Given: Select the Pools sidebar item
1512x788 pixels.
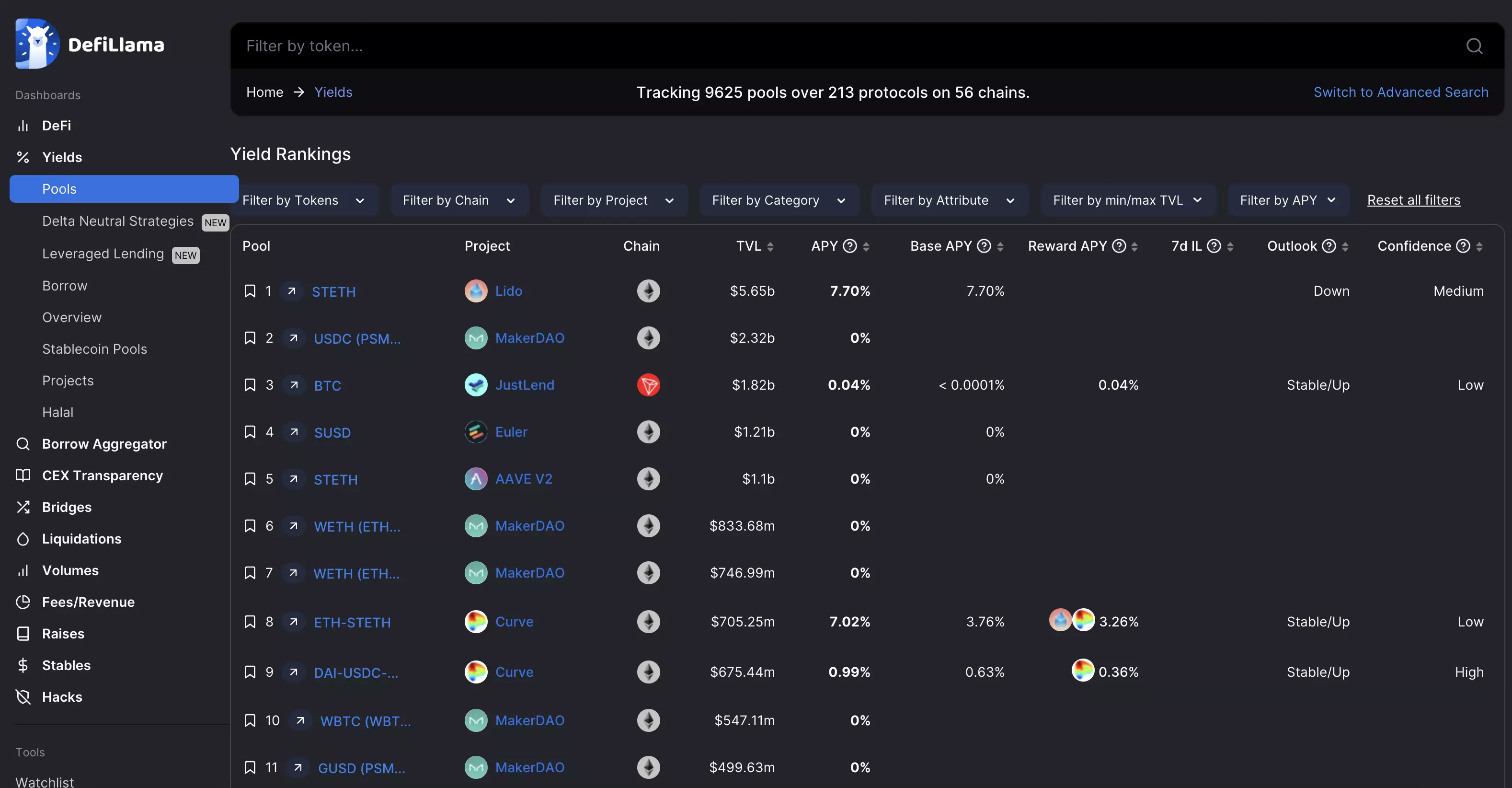Looking at the screenshot, I should pyautogui.click(x=124, y=189).
